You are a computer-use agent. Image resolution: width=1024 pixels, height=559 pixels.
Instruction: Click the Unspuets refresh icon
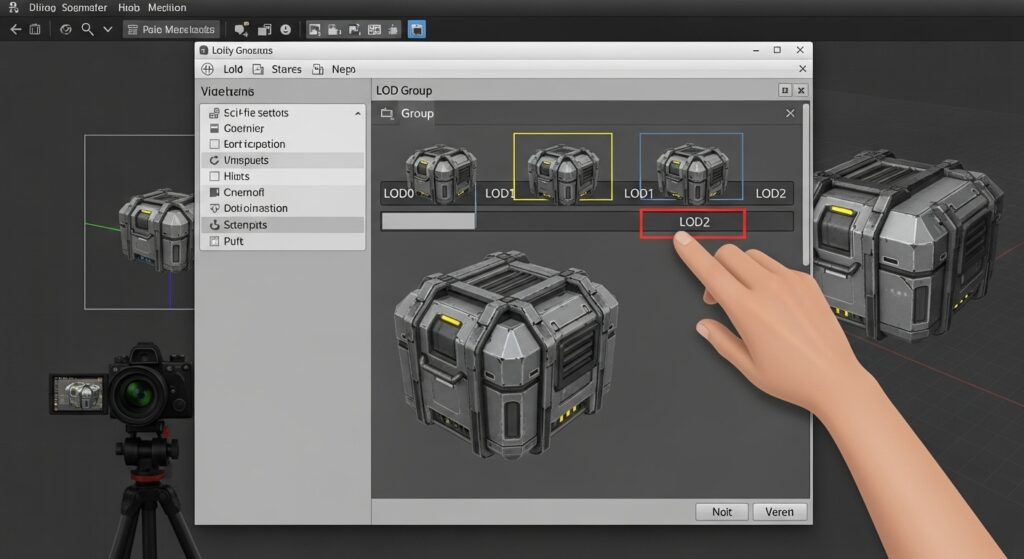(214, 161)
